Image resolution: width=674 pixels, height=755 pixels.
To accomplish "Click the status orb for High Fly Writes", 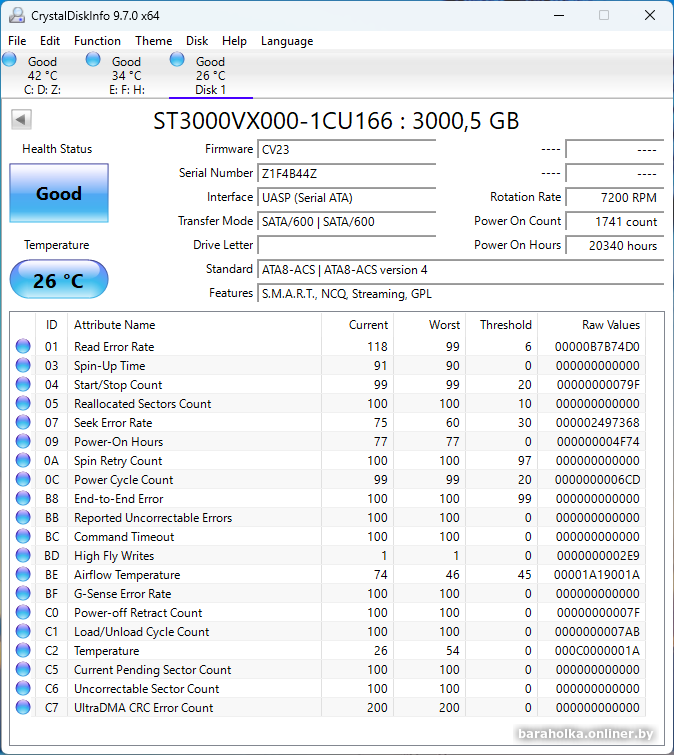I will [23, 555].
